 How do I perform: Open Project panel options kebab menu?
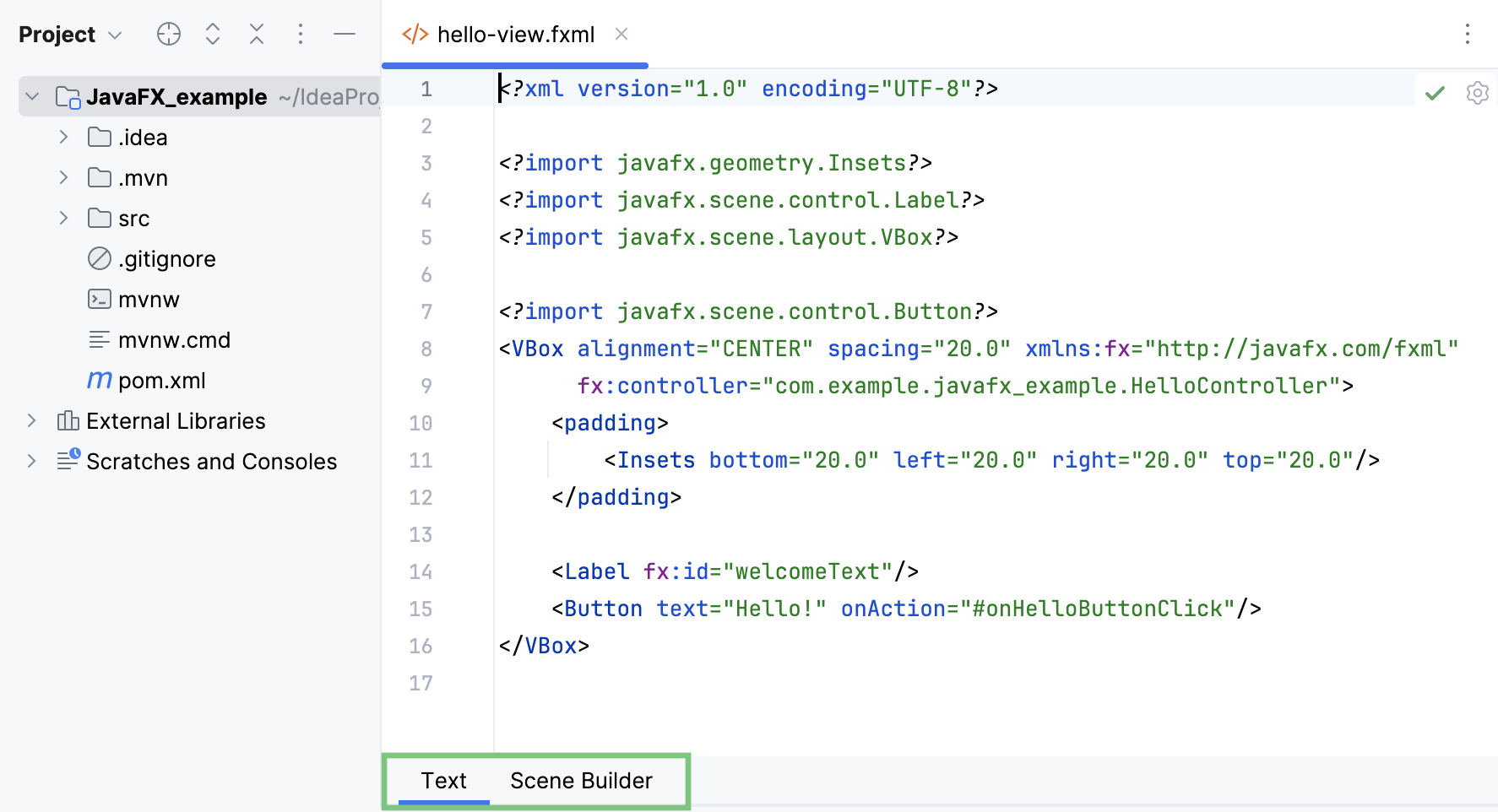click(x=301, y=34)
